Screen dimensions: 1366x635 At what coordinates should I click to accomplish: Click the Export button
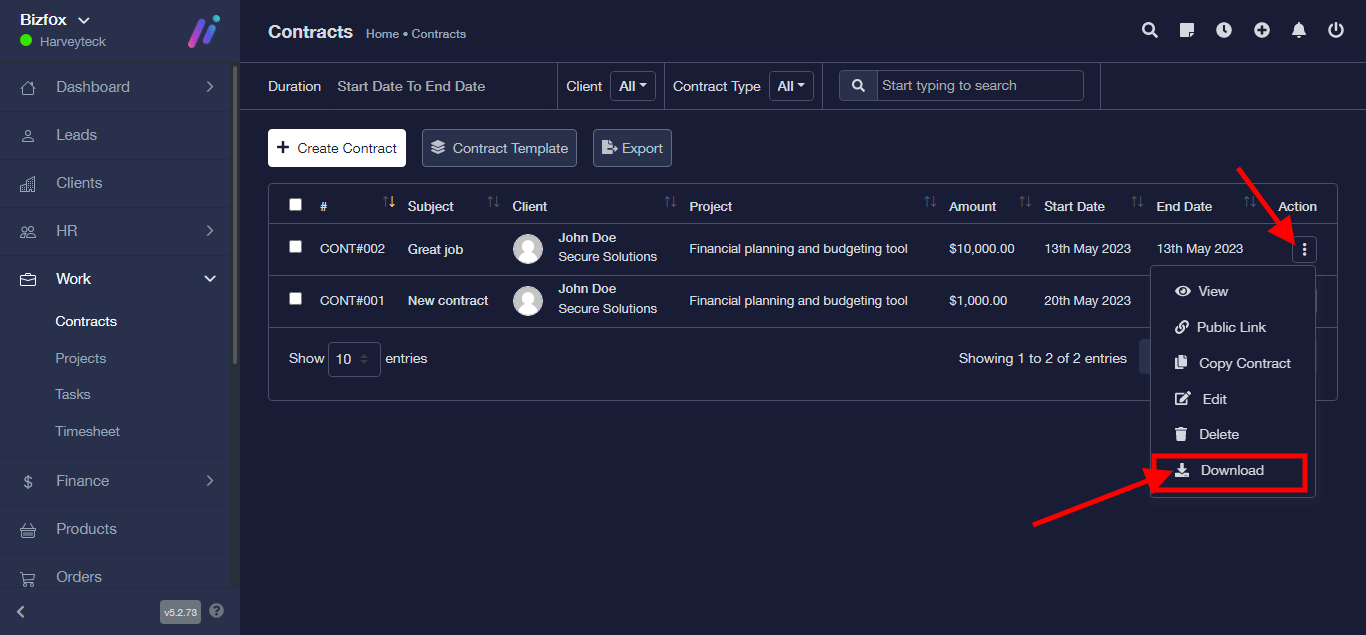click(632, 148)
